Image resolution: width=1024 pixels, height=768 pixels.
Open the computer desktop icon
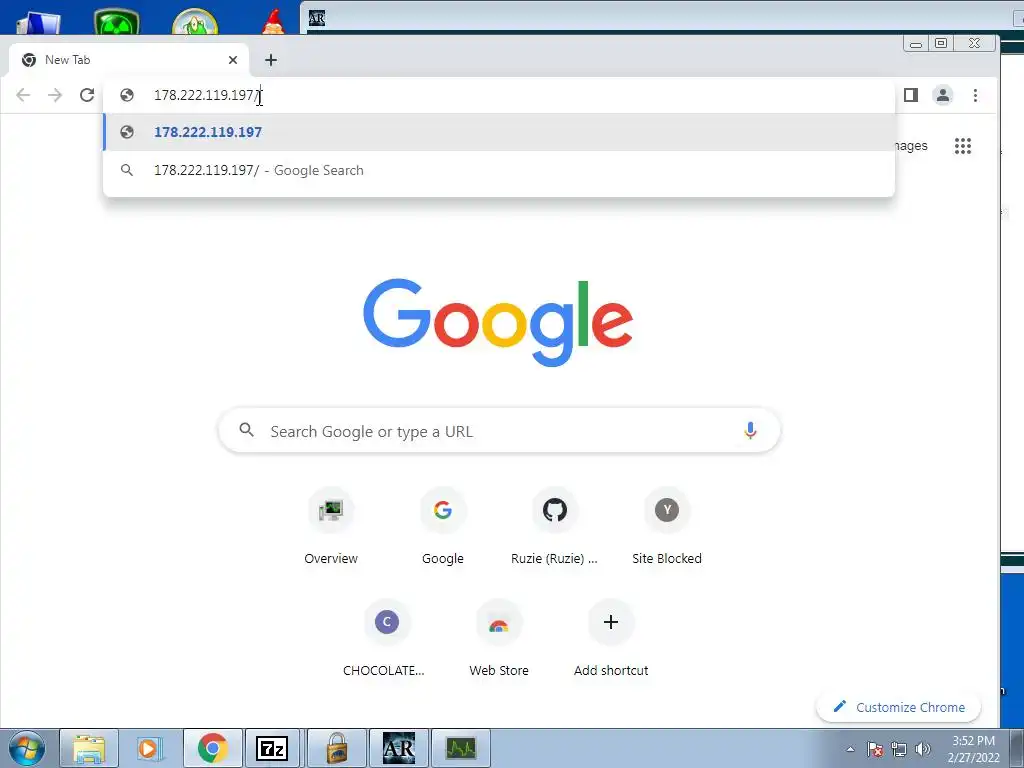pyautogui.click(x=39, y=22)
